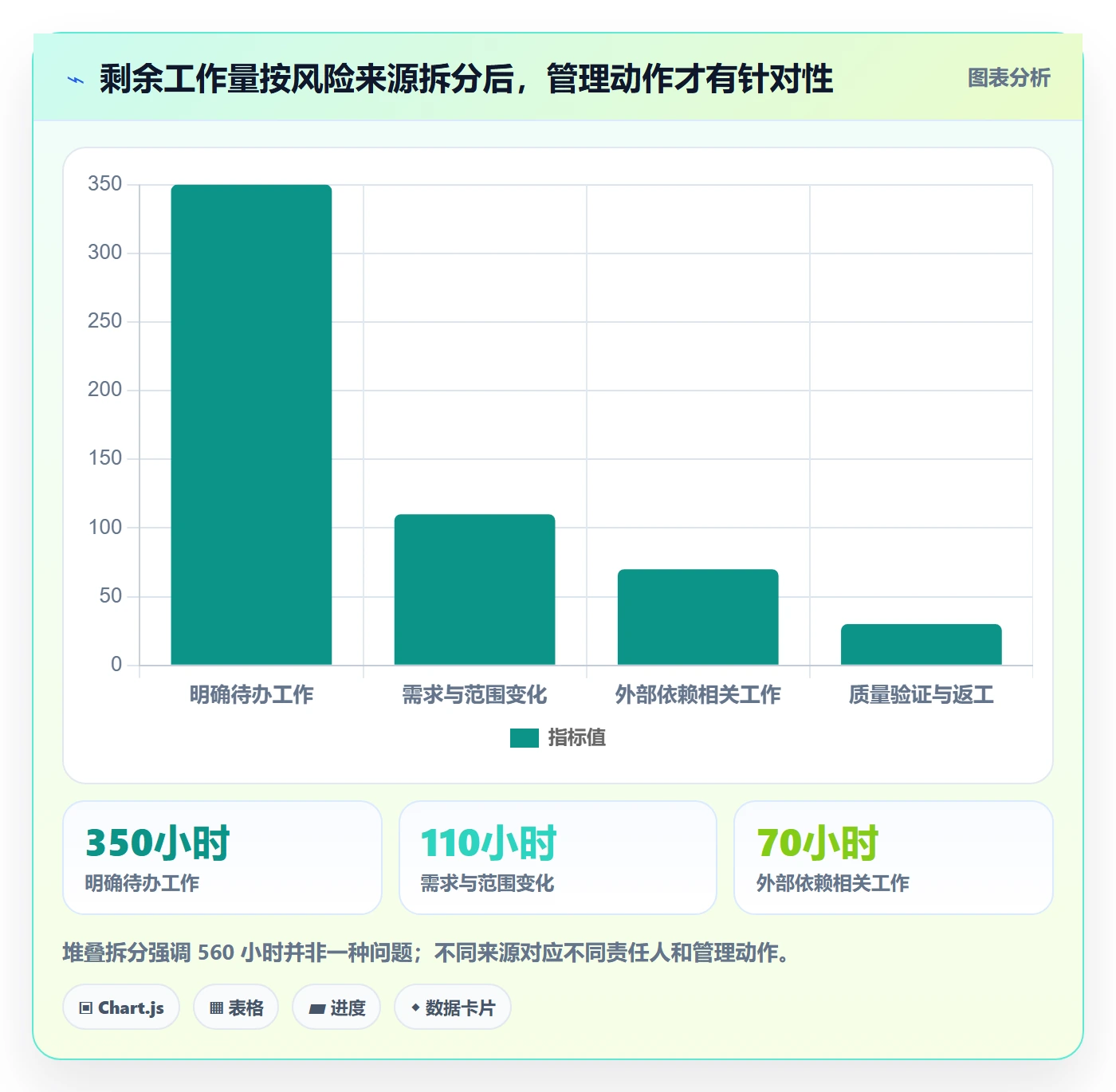Click the summary sentence starting with 堆叠拆分强调
Screen dimensions: 1116x1092
426,953
